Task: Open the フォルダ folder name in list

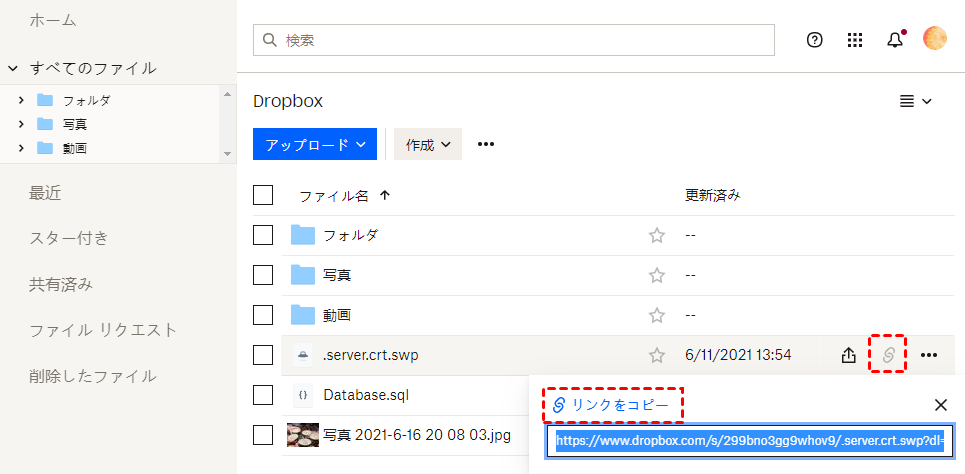Action: point(350,235)
